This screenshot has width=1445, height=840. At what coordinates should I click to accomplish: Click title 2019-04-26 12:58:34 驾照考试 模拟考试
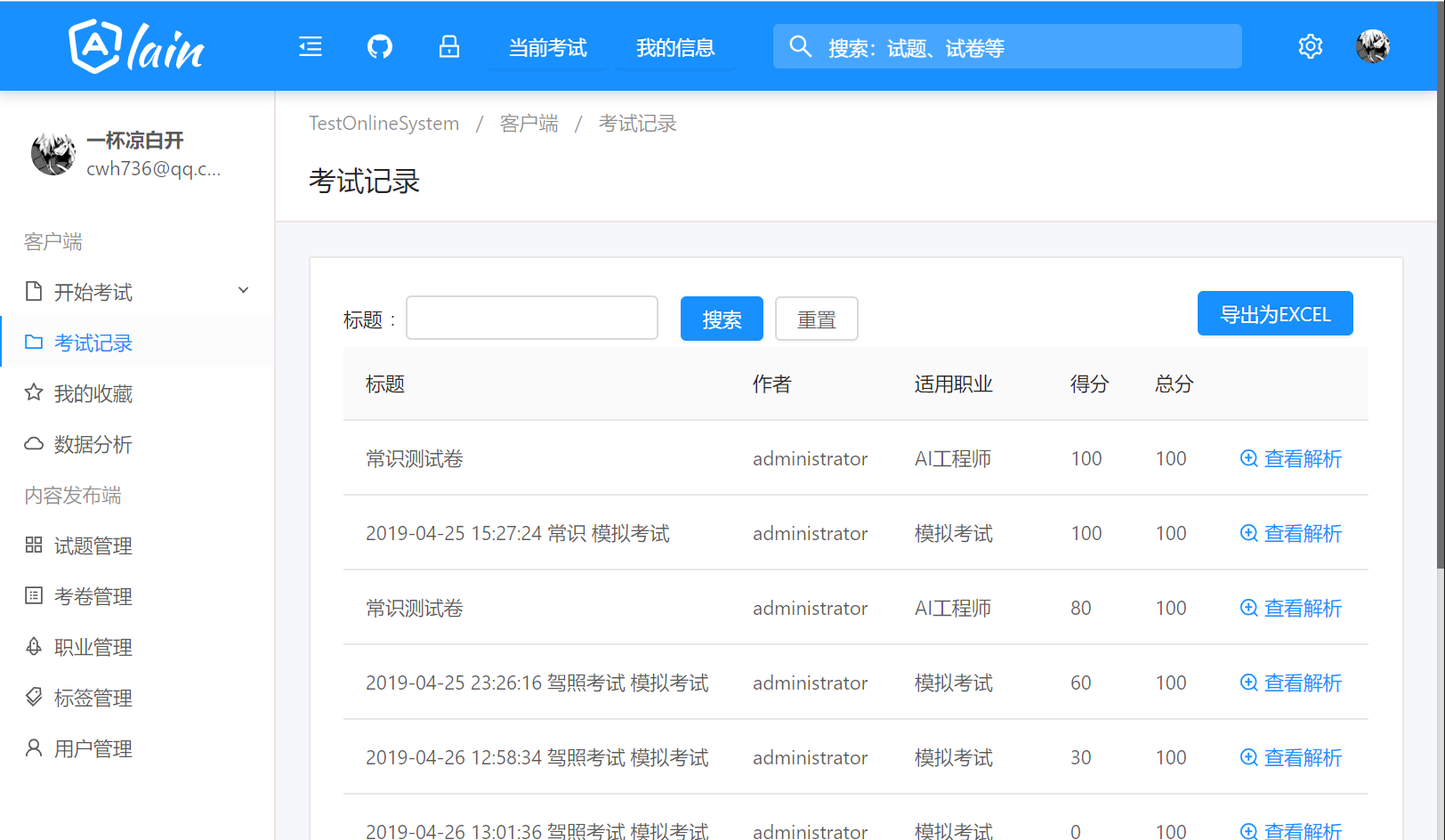coord(537,757)
